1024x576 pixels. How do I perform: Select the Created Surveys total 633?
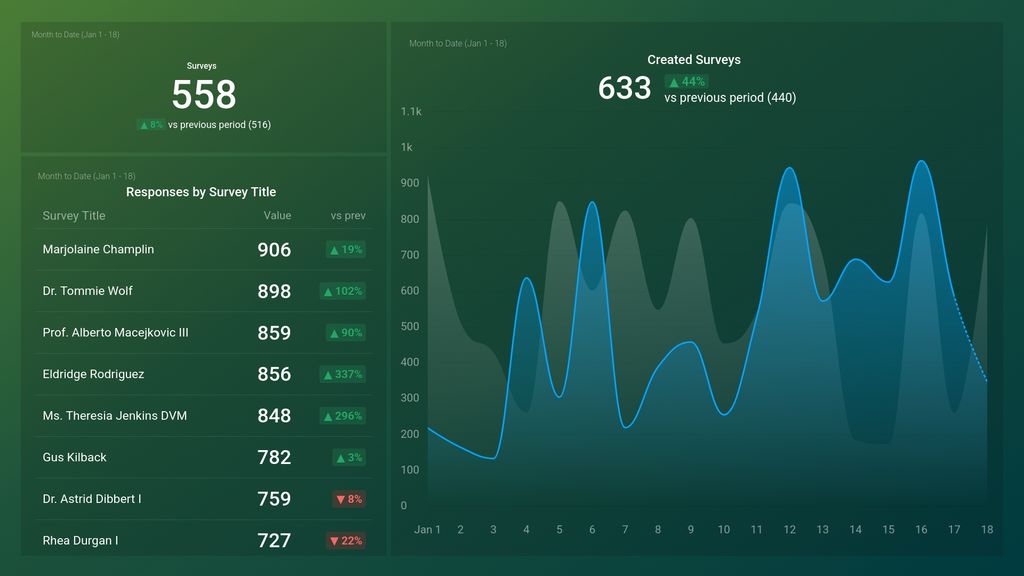coord(625,88)
